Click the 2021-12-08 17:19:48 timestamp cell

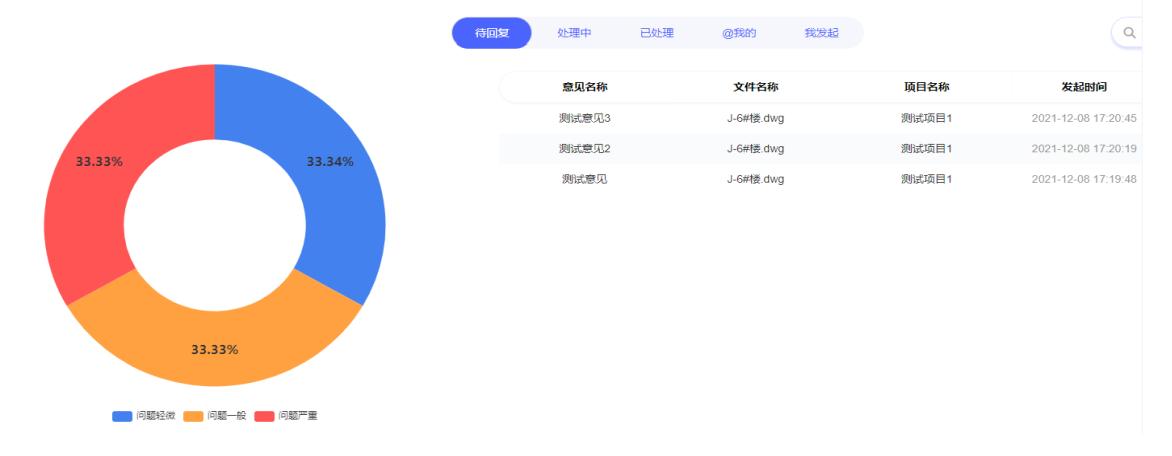pyautogui.click(x=1084, y=179)
